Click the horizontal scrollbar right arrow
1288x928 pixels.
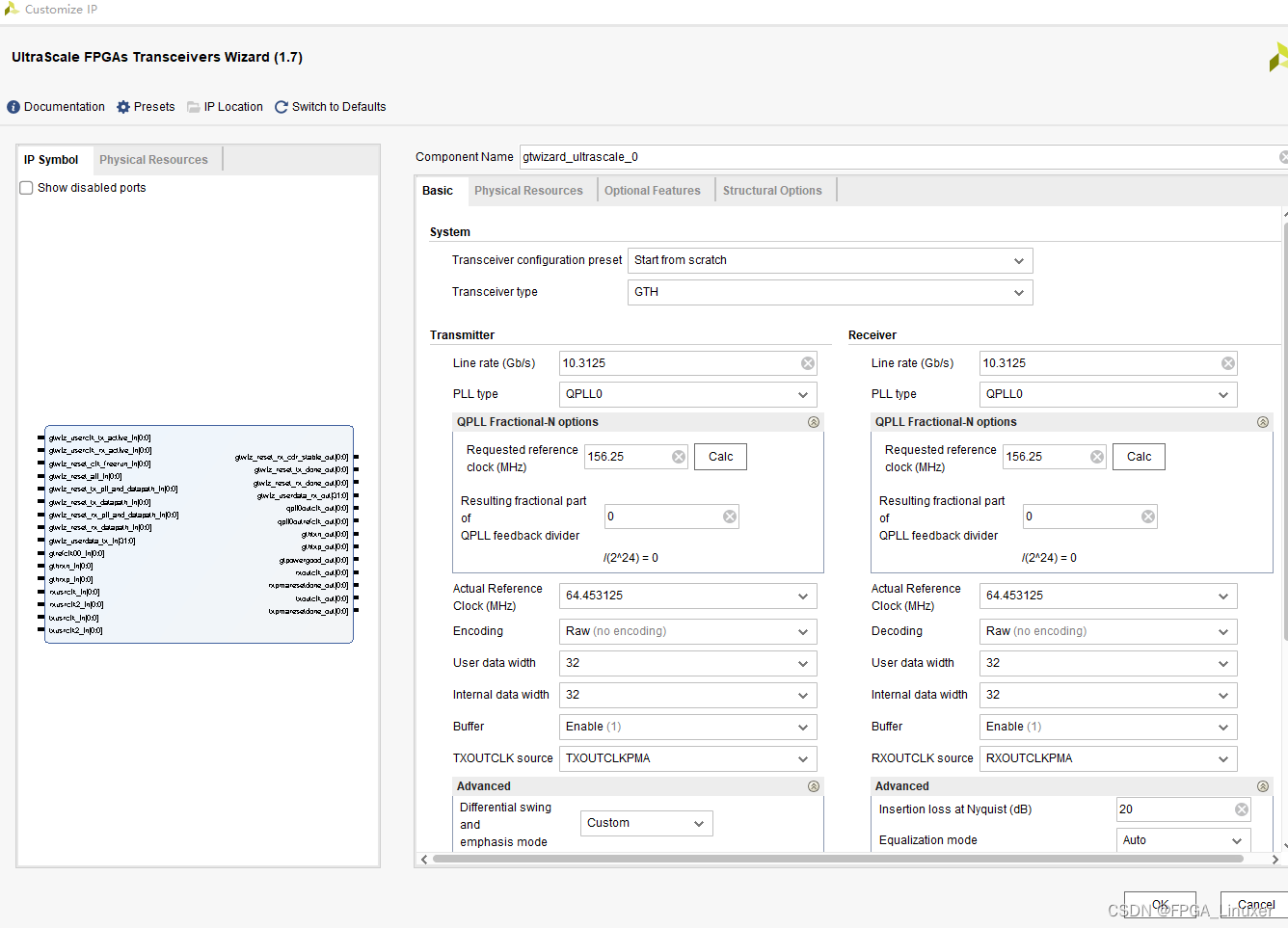click(1275, 859)
